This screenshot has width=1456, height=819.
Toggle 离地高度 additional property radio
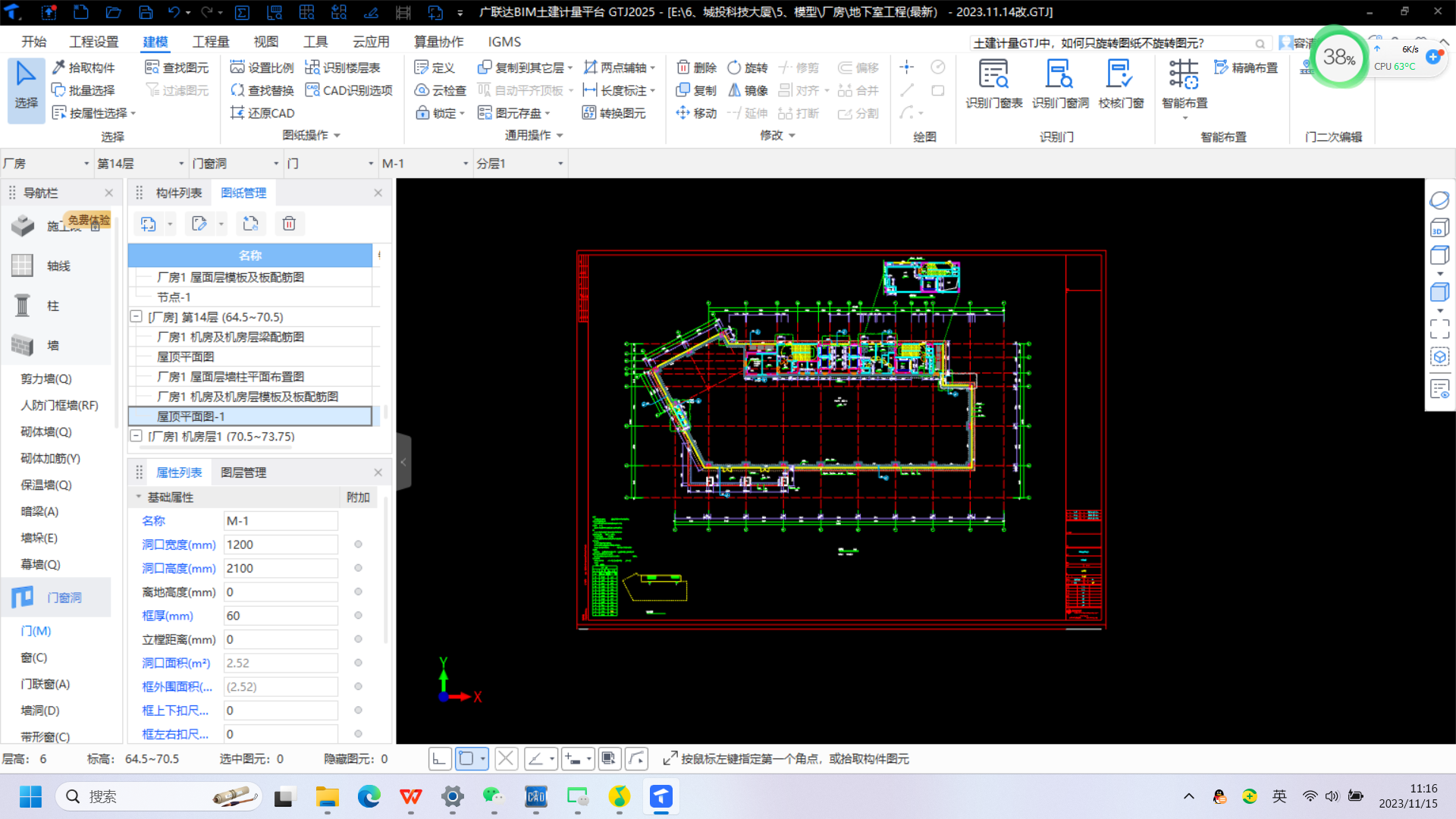358,591
